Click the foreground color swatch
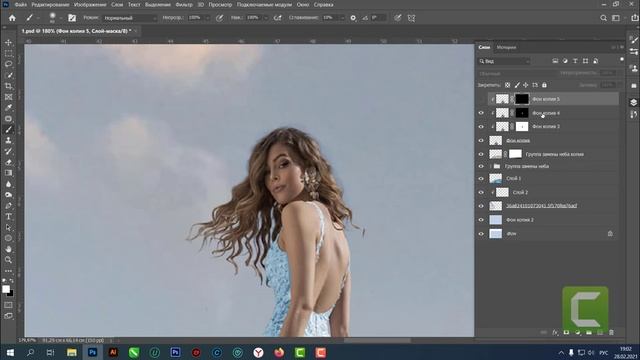 6,289
